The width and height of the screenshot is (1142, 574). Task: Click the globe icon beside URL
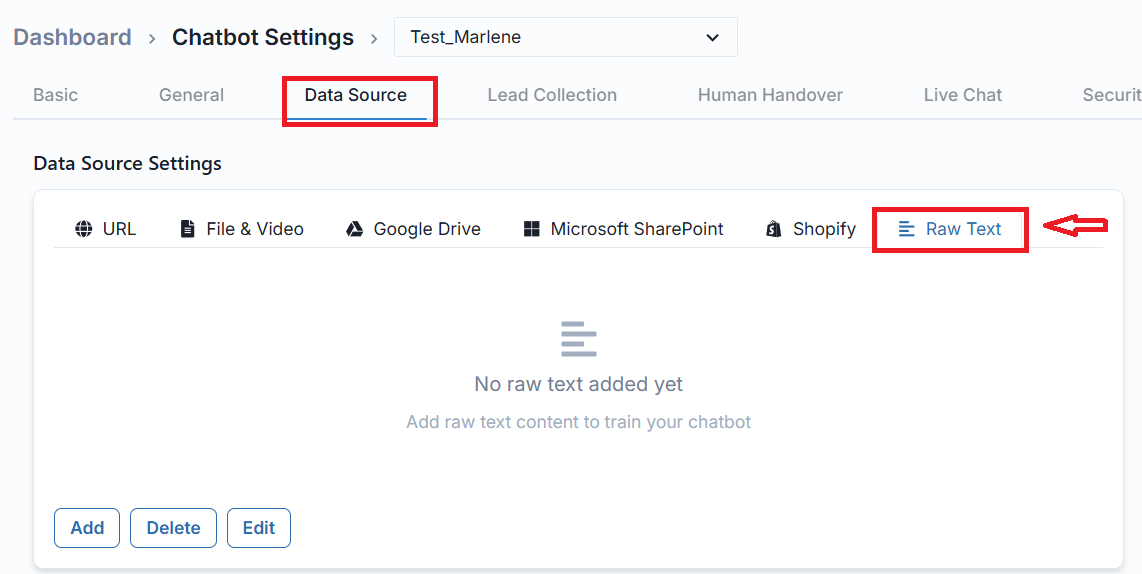(x=84, y=229)
